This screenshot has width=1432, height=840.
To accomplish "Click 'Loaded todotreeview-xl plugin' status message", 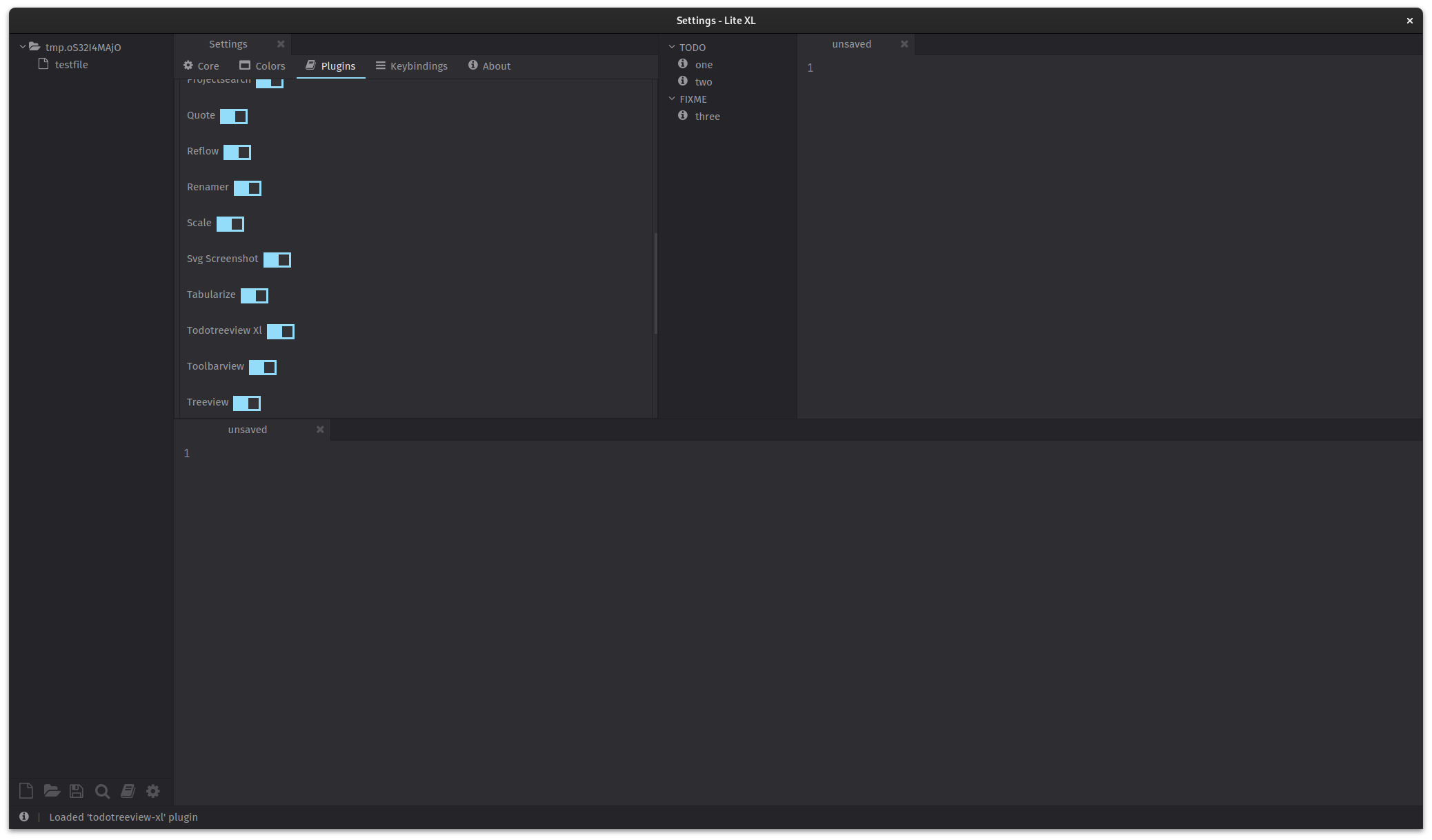I will point(123,817).
